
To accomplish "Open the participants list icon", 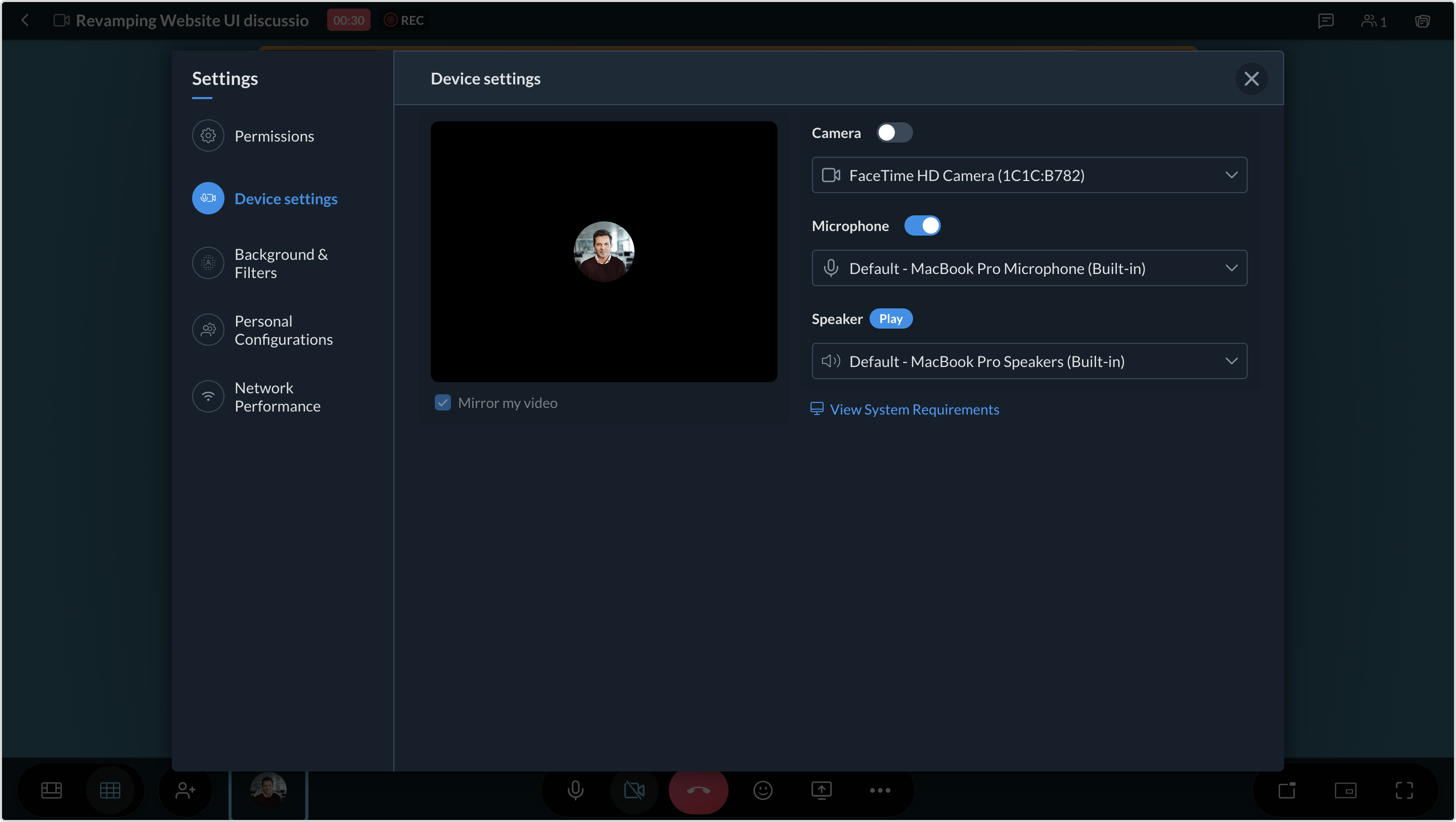I will (1374, 21).
